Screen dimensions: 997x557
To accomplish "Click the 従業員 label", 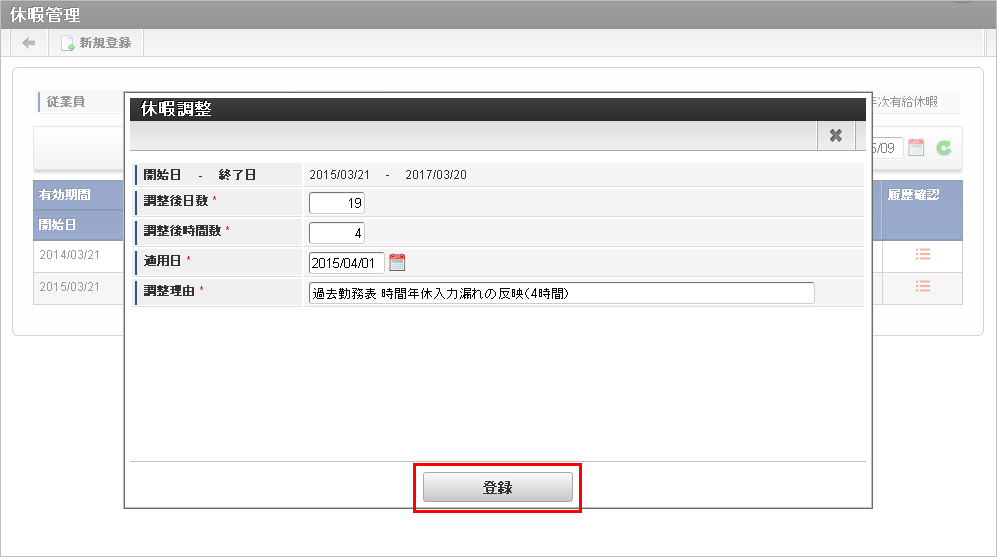I will pos(65,101).
